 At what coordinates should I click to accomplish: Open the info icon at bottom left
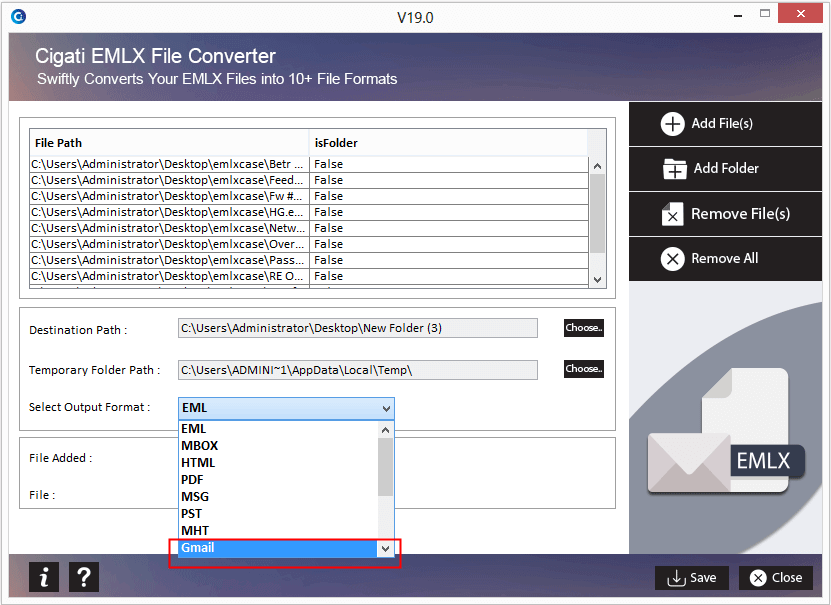[x=44, y=576]
